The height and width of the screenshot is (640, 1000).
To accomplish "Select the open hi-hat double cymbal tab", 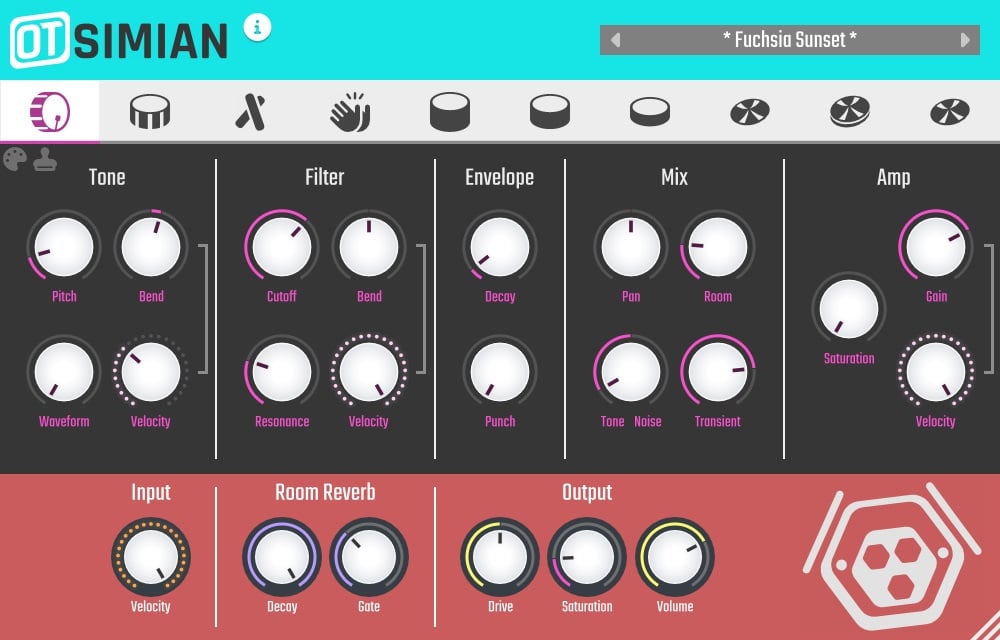I will point(849,112).
